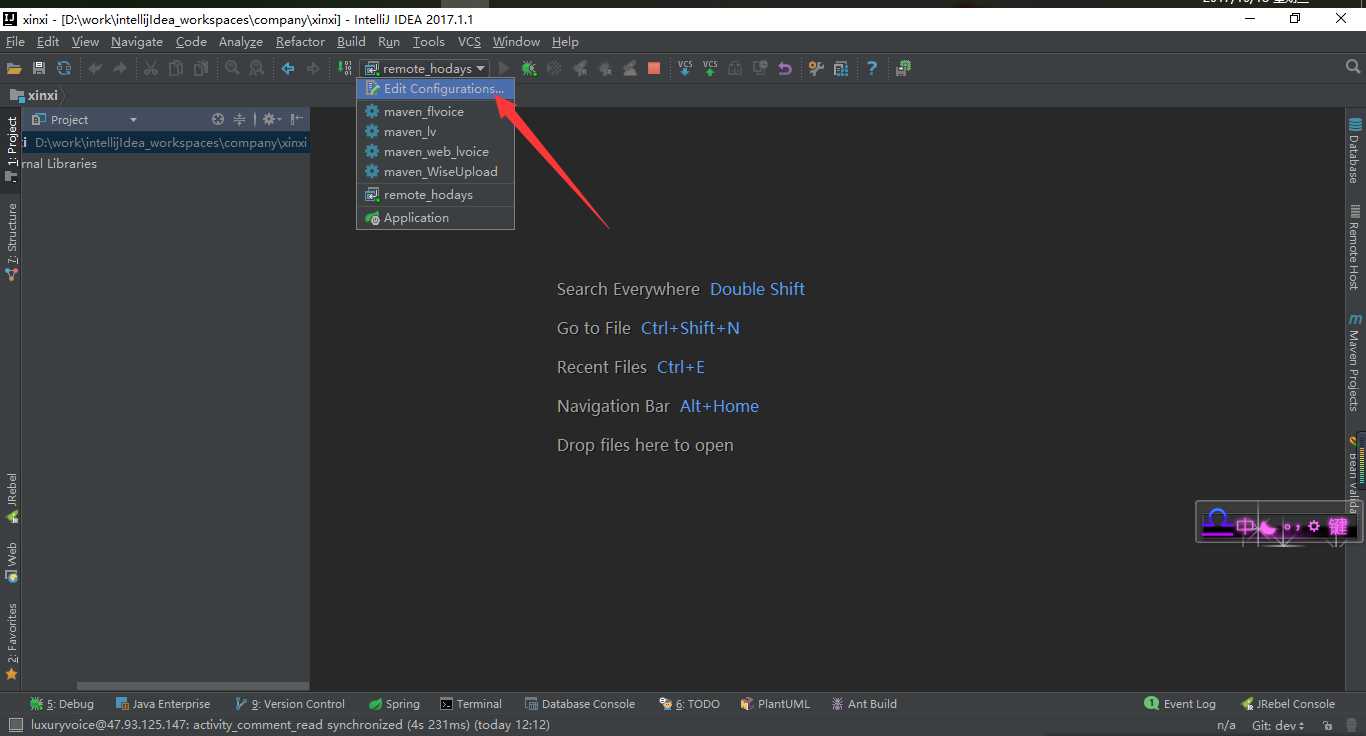Open the VCS menu
The image size is (1366, 736).
coord(469,41)
